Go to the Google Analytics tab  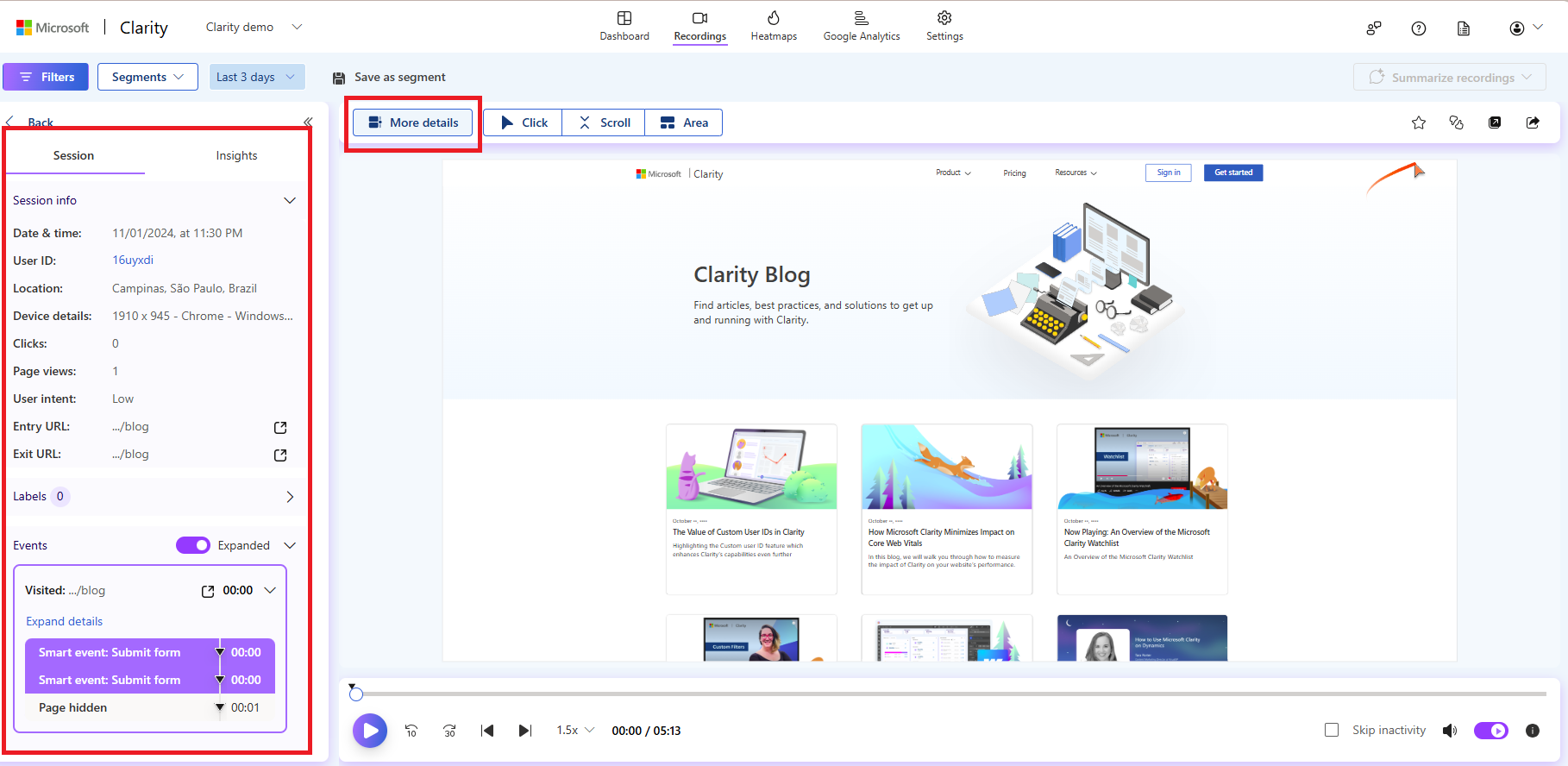pos(861,26)
